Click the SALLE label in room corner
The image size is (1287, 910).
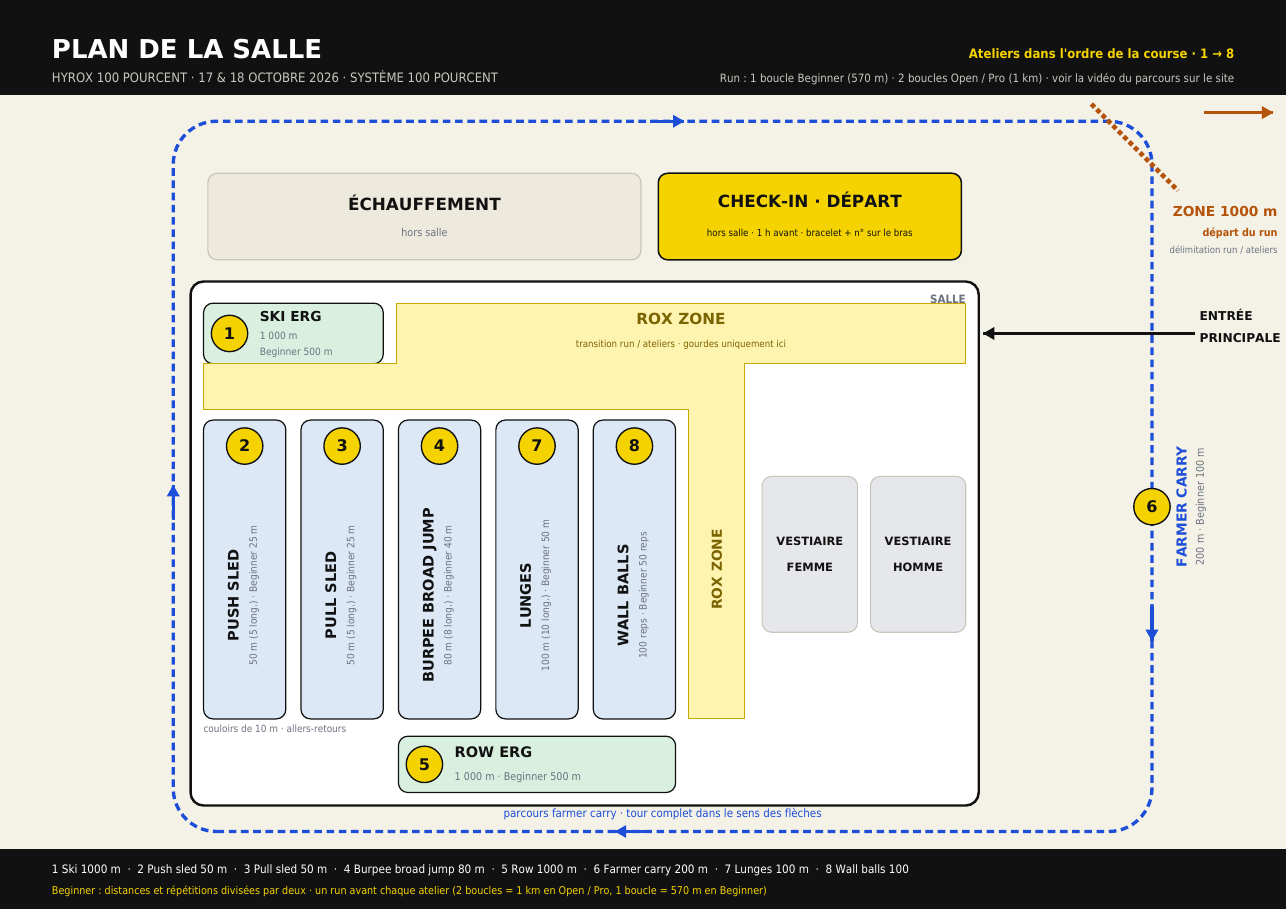(948, 299)
